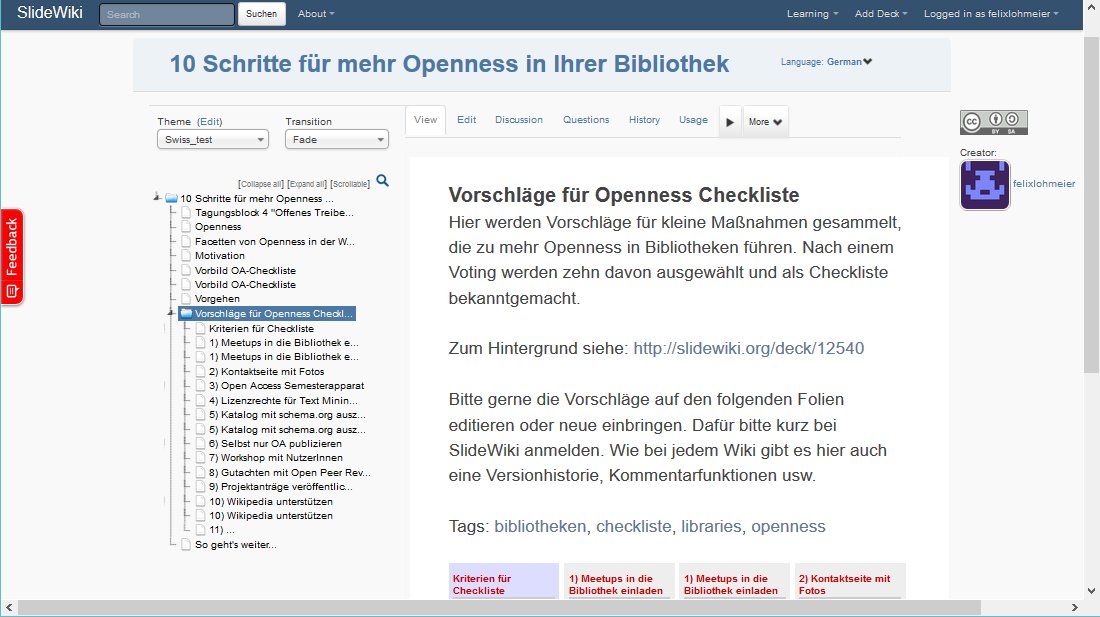This screenshot has height=617, width=1100.
Task: Click the vertical scrollbar down arrow
Action: click(1091, 590)
